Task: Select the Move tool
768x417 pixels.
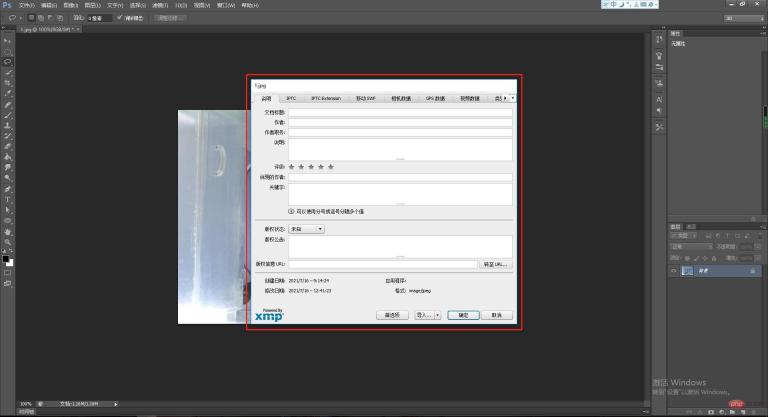Action: pyautogui.click(x=8, y=40)
